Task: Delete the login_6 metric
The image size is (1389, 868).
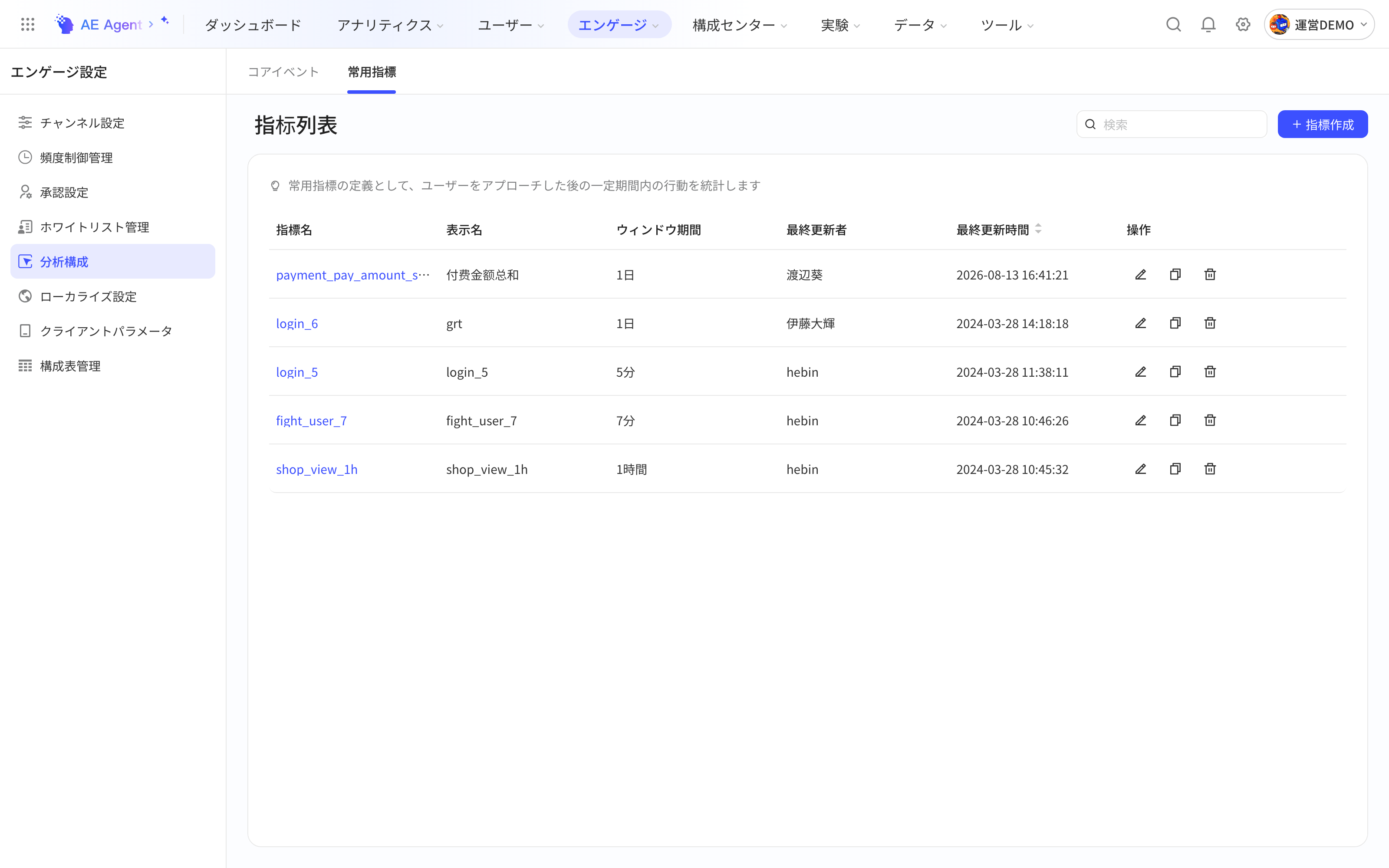Action: tap(1210, 323)
